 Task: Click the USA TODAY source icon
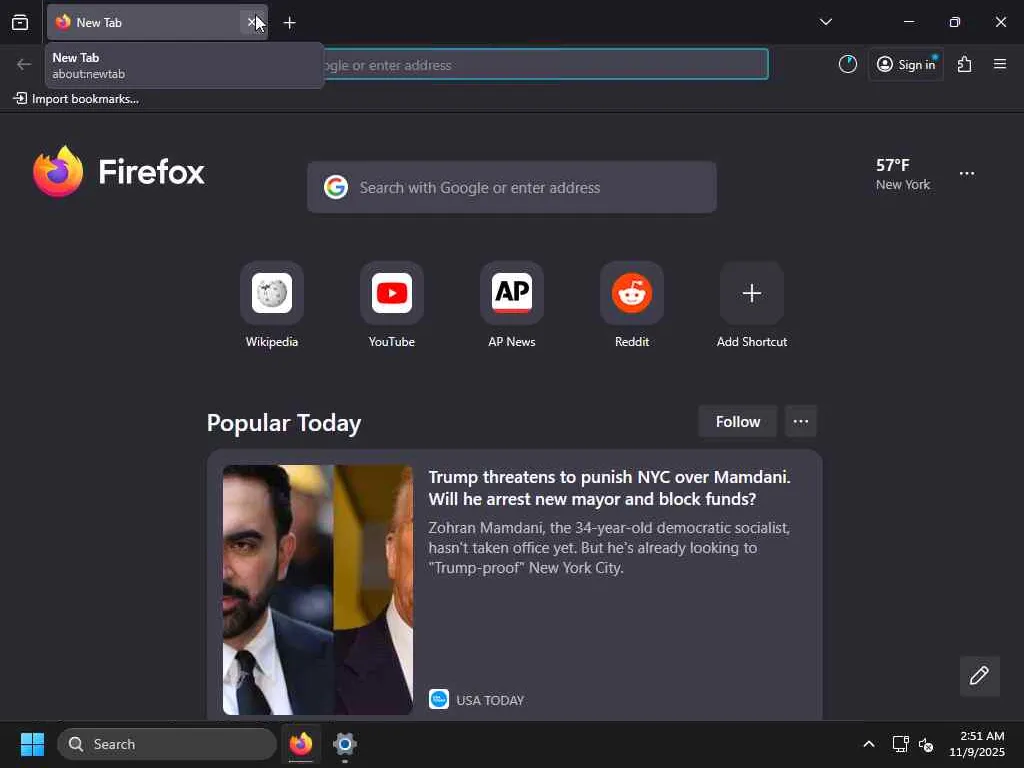point(439,699)
